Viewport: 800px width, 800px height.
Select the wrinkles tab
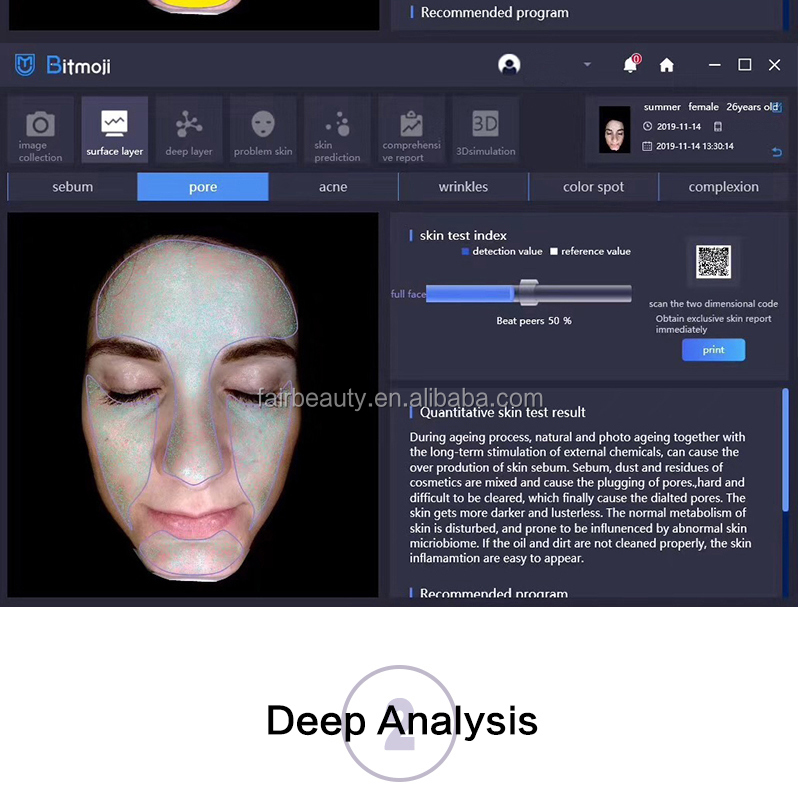pos(463,186)
